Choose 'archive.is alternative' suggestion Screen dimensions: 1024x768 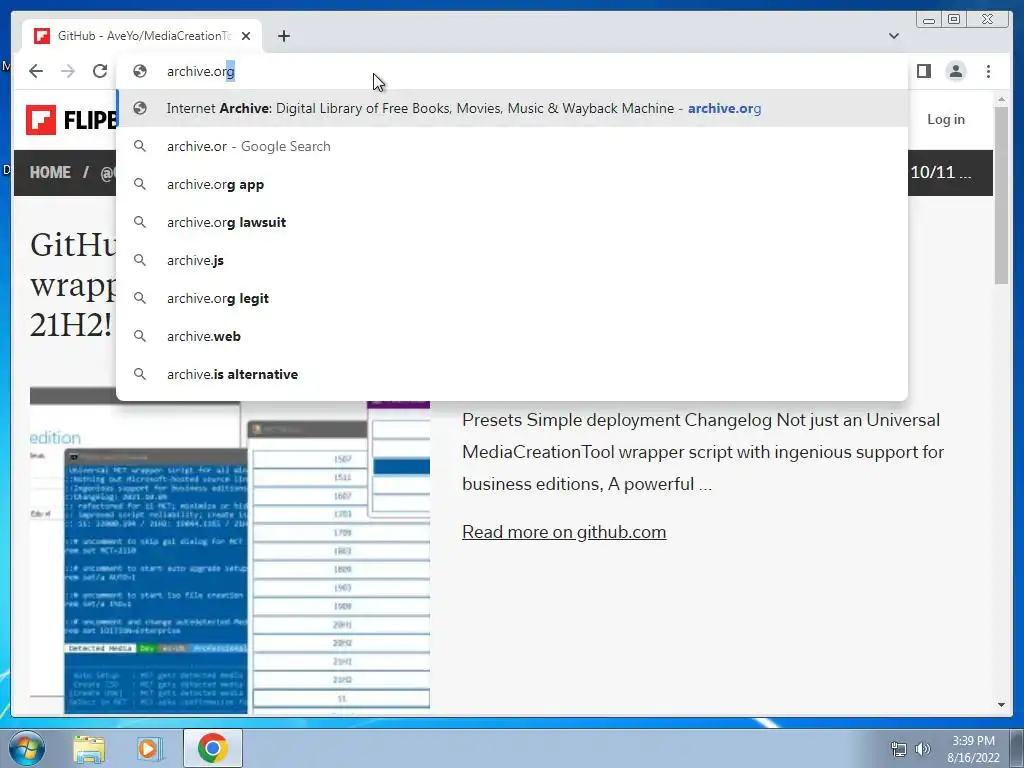point(511,374)
